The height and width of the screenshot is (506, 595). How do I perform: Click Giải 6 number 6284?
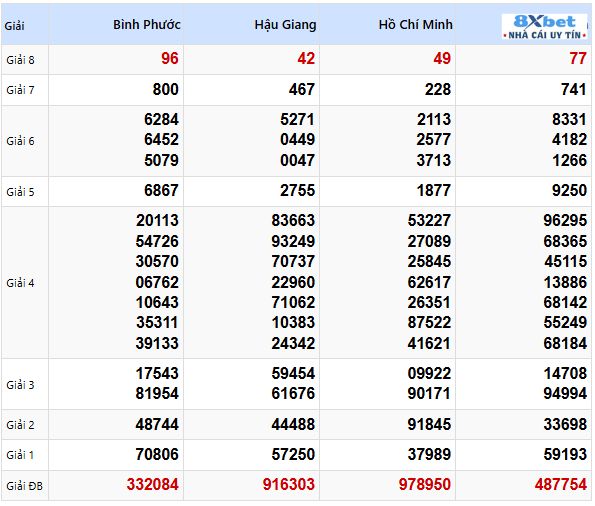(x=161, y=120)
